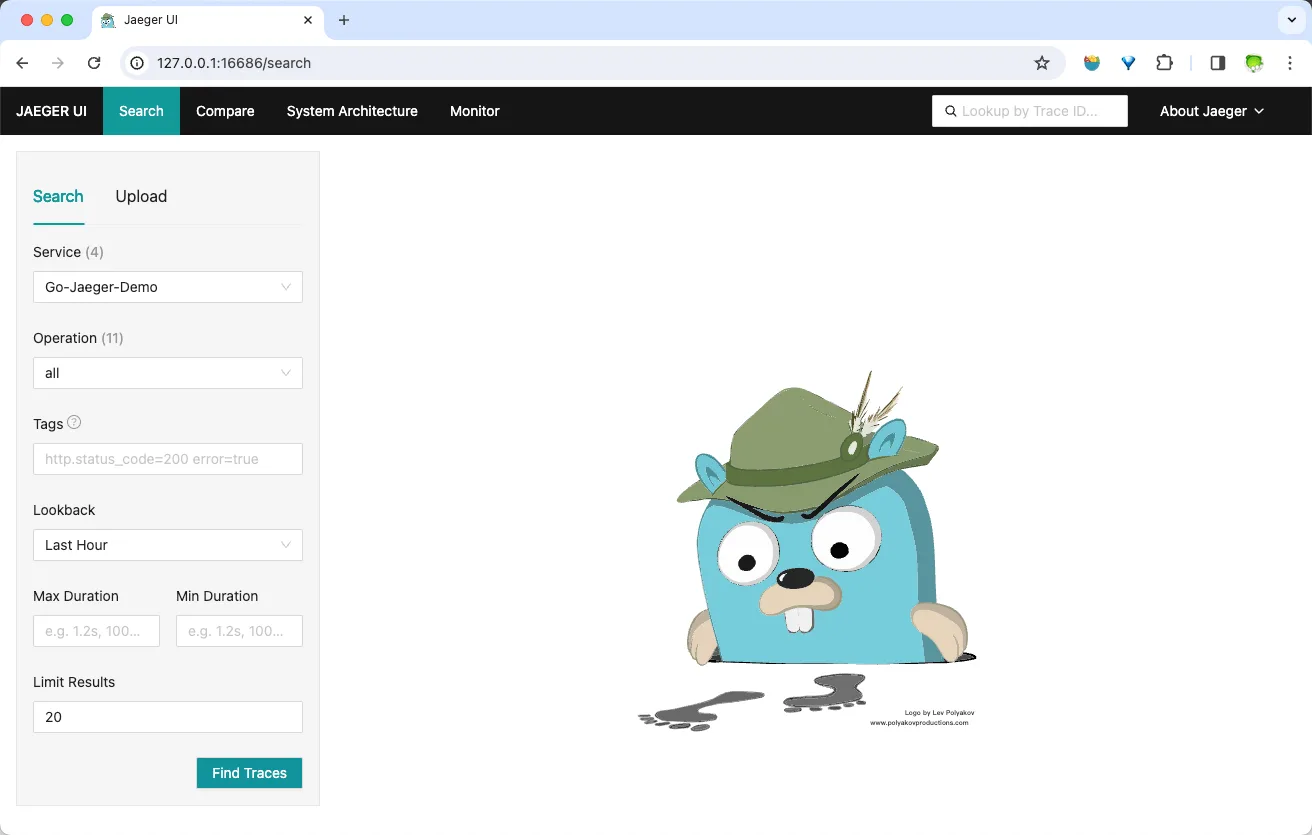Click the Tags help question mark icon

[x=74, y=423]
